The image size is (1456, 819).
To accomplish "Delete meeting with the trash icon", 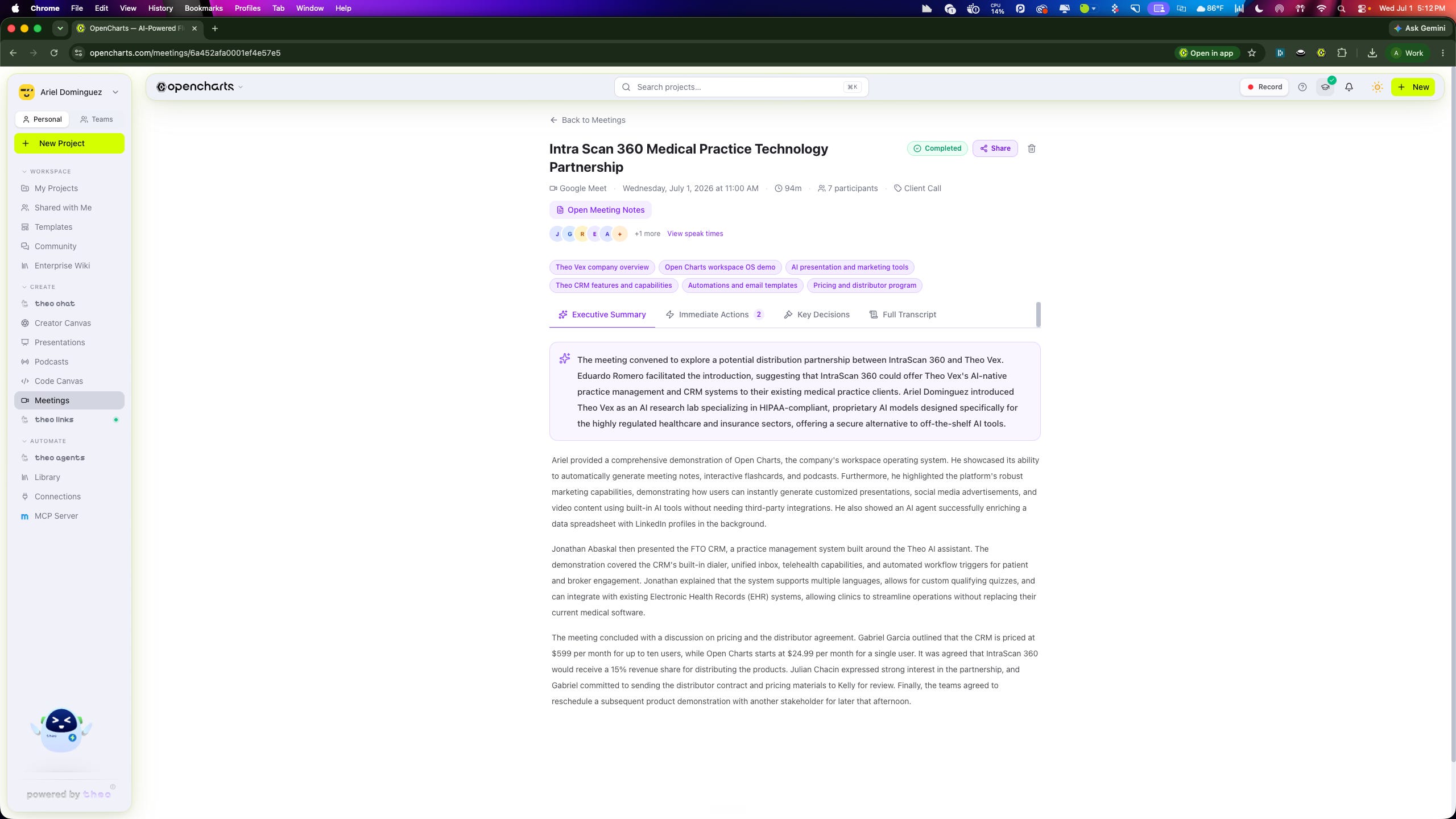I will [1031, 148].
